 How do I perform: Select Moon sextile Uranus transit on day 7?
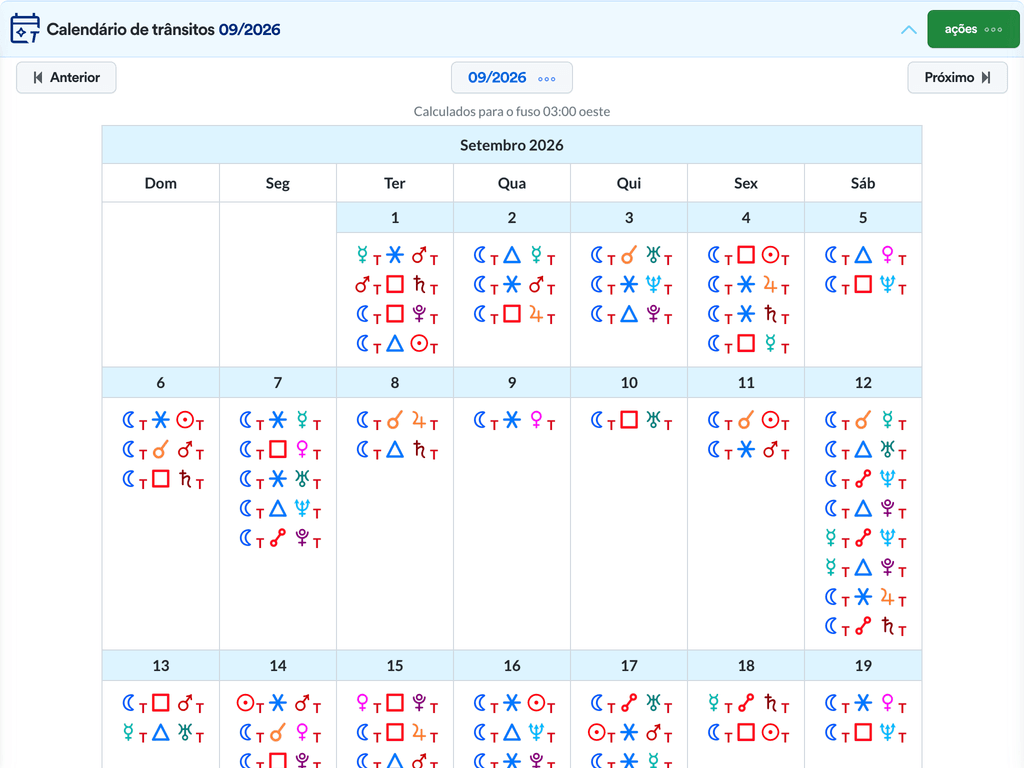(x=280, y=479)
